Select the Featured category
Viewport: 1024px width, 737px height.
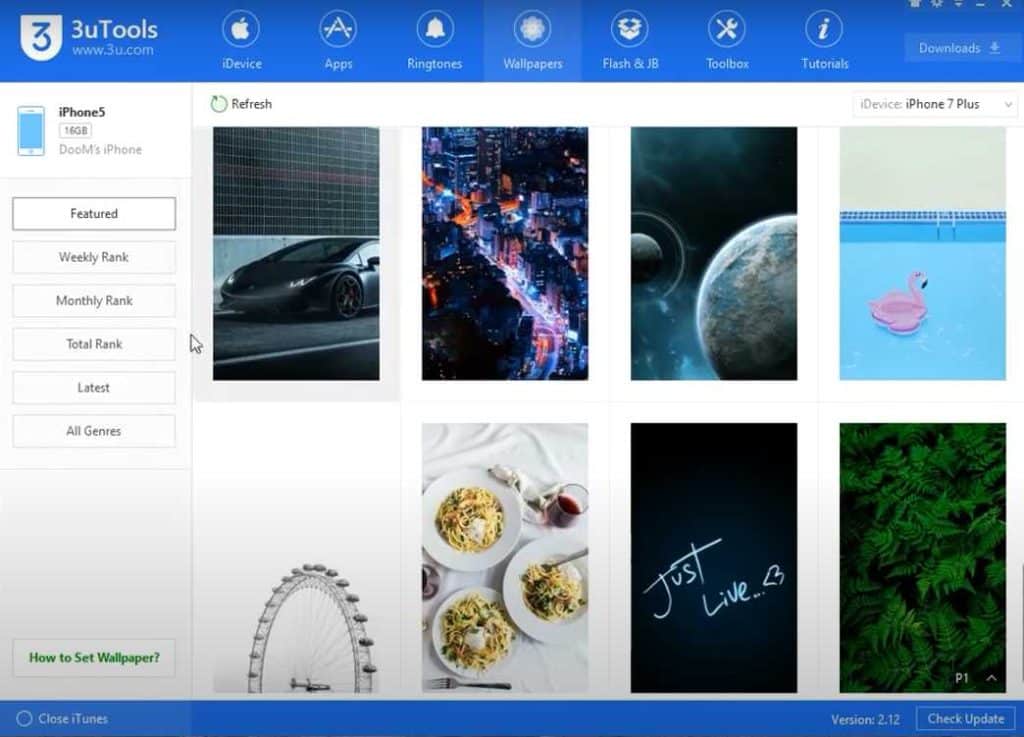[x=94, y=213]
